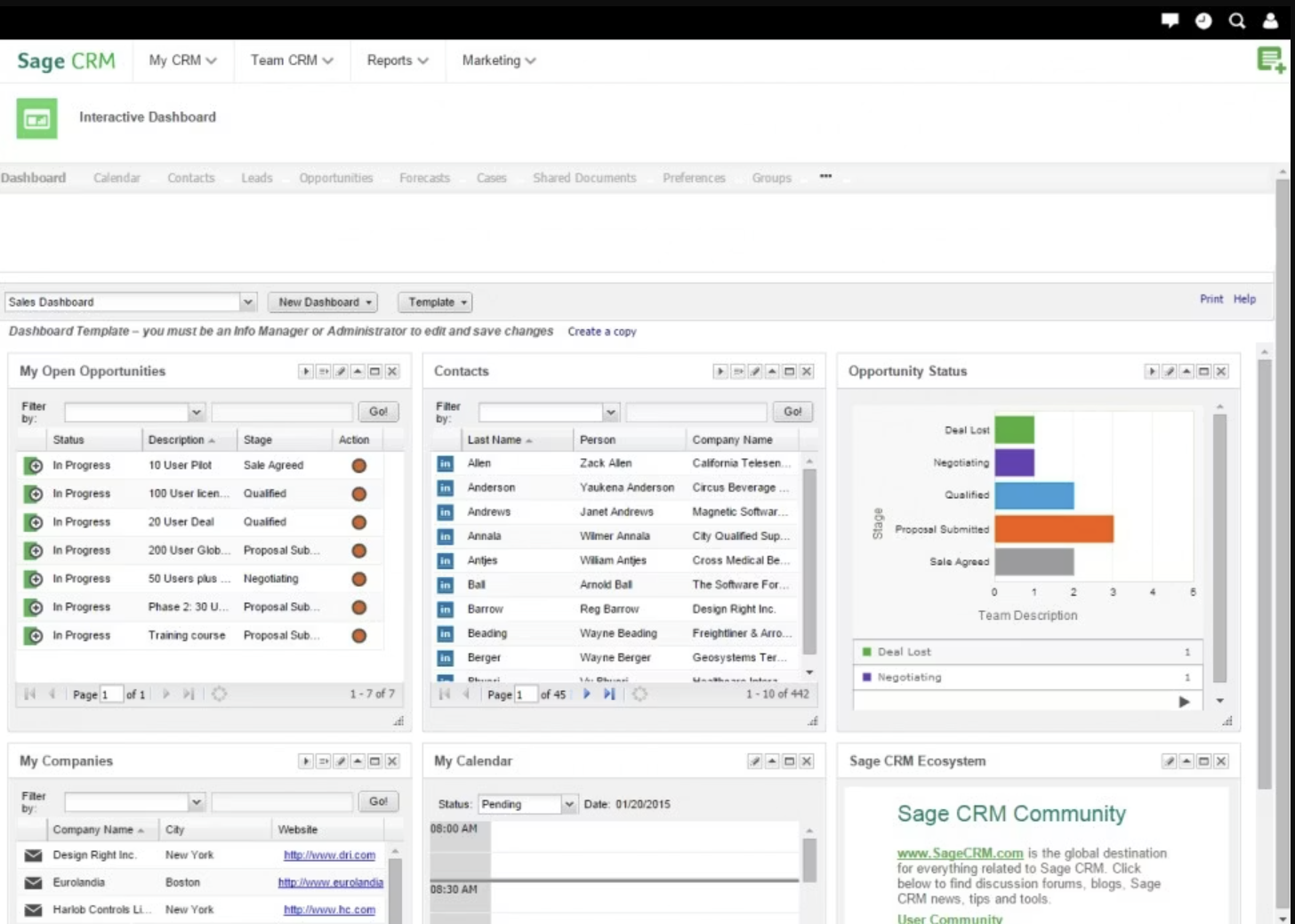The image size is (1295, 924).
Task: Collapse the Opportunity Status gadget
Action: tap(1186, 372)
